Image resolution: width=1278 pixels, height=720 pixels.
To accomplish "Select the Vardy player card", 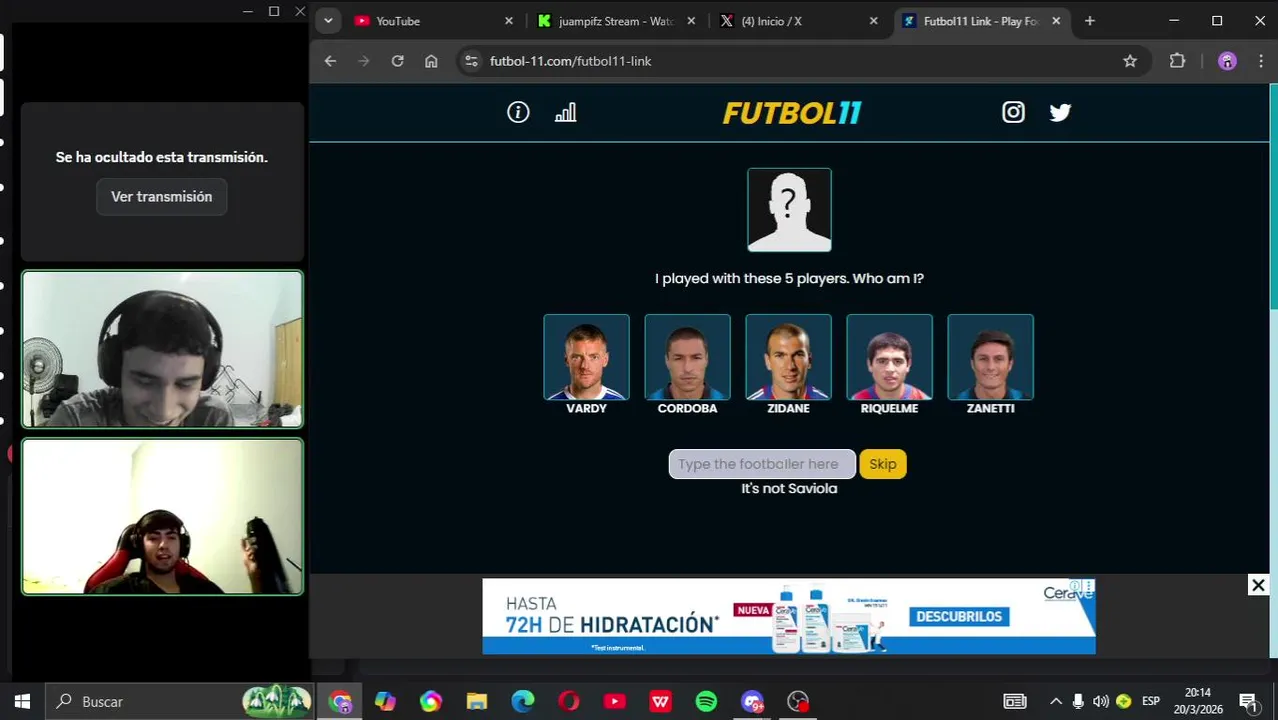I will (x=586, y=357).
